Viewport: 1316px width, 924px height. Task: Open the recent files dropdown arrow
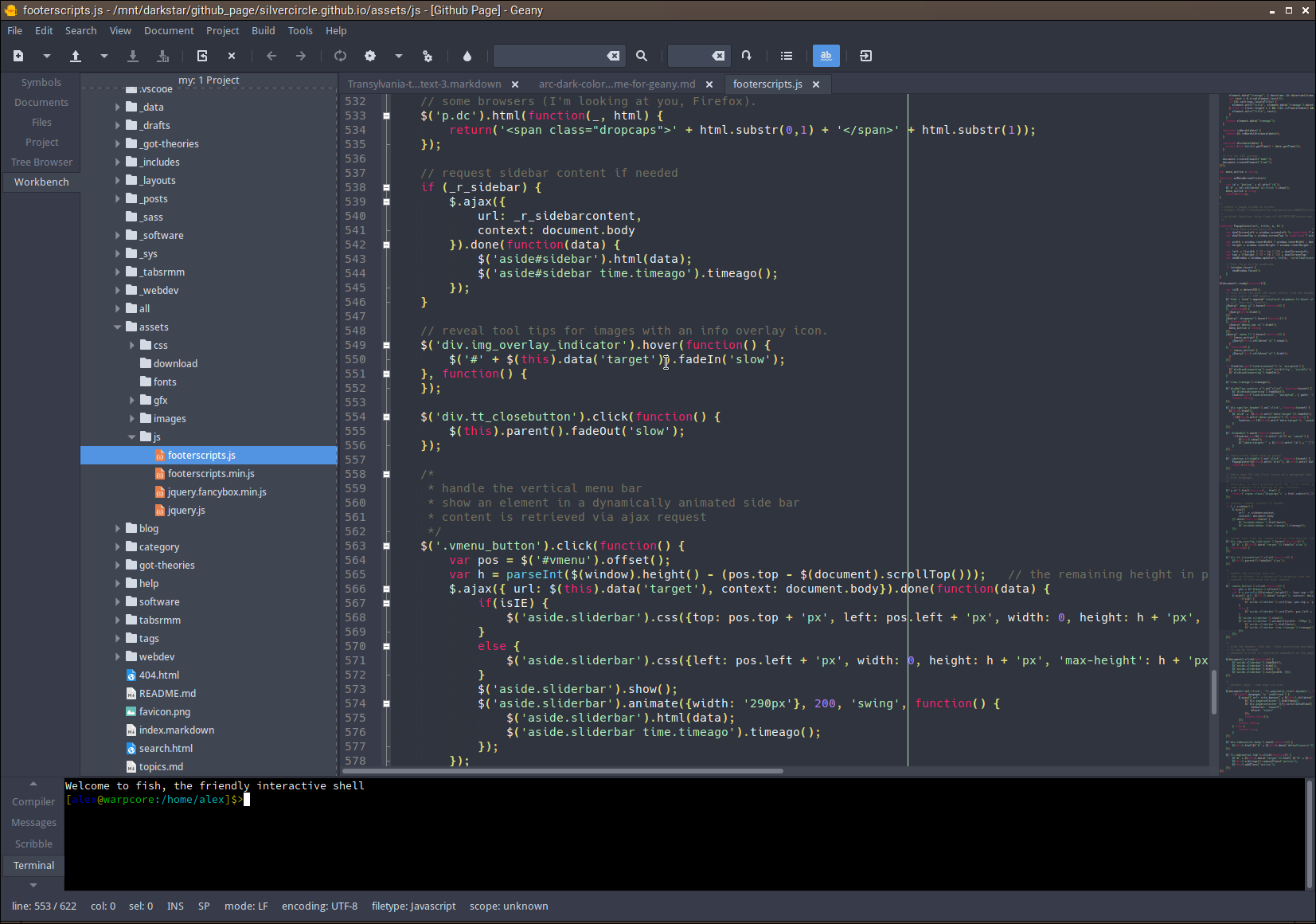pos(104,56)
